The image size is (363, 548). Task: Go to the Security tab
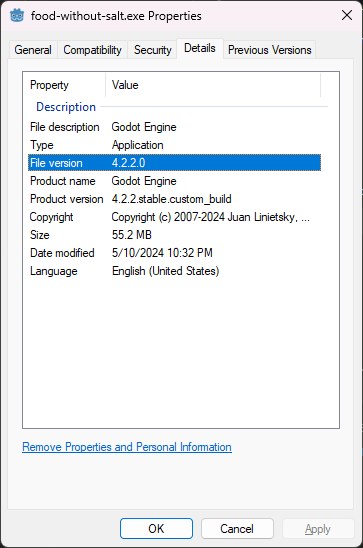coord(153,50)
